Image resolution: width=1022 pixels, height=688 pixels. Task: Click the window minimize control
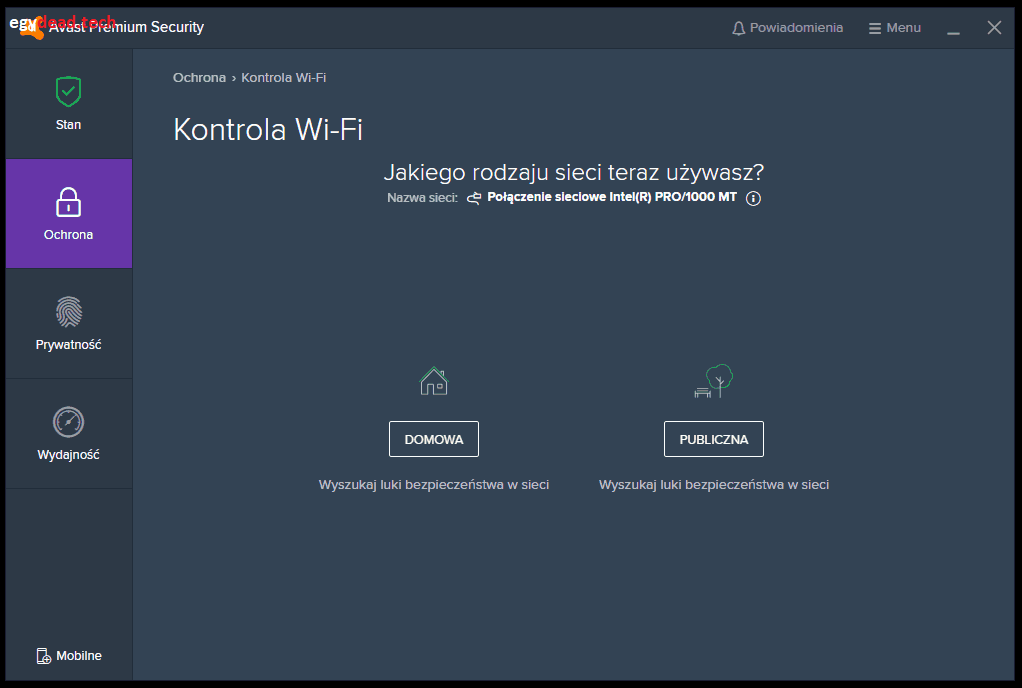[x=953, y=30]
